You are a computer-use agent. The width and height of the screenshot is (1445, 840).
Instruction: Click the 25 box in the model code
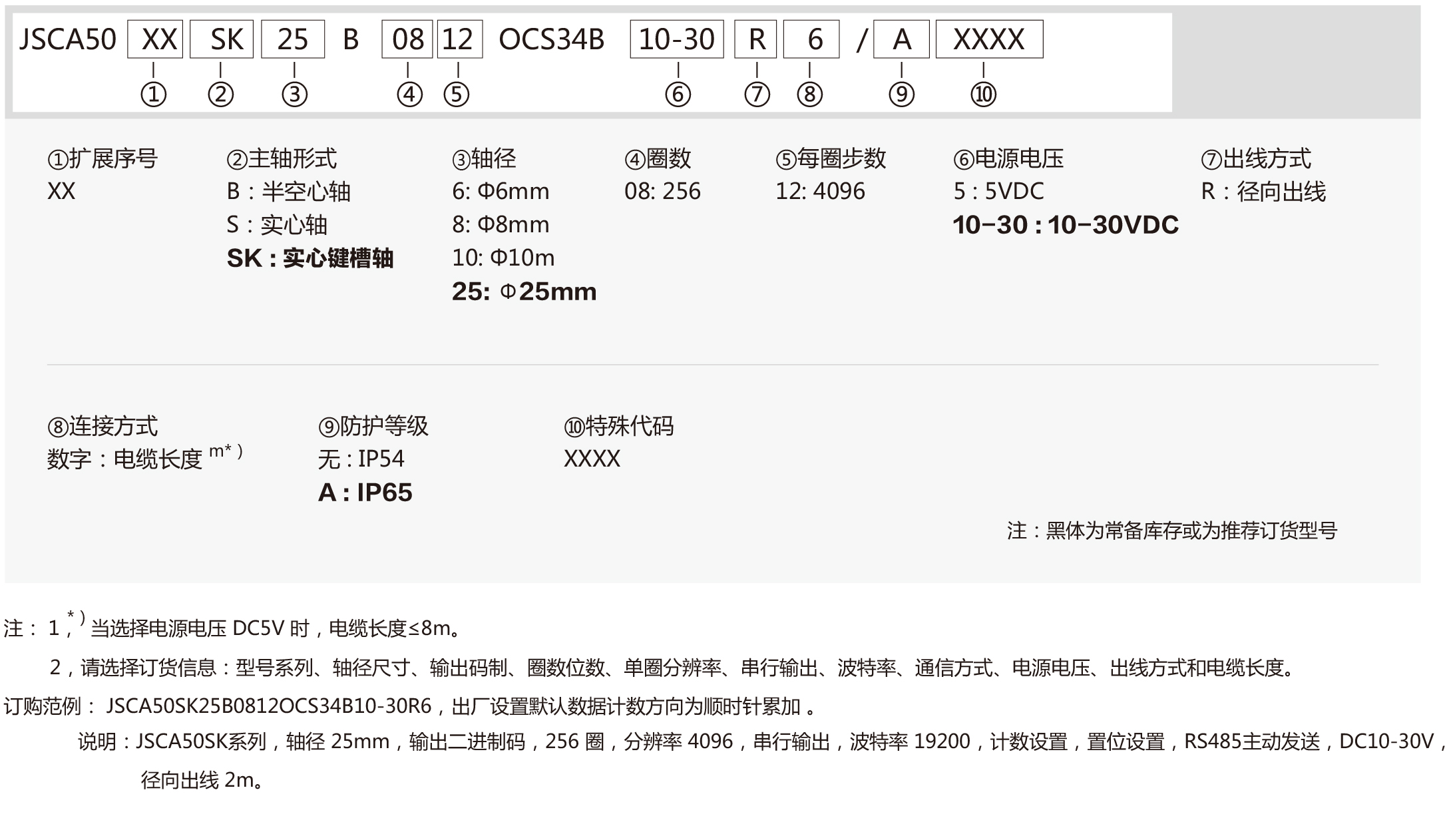click(293, 39)
